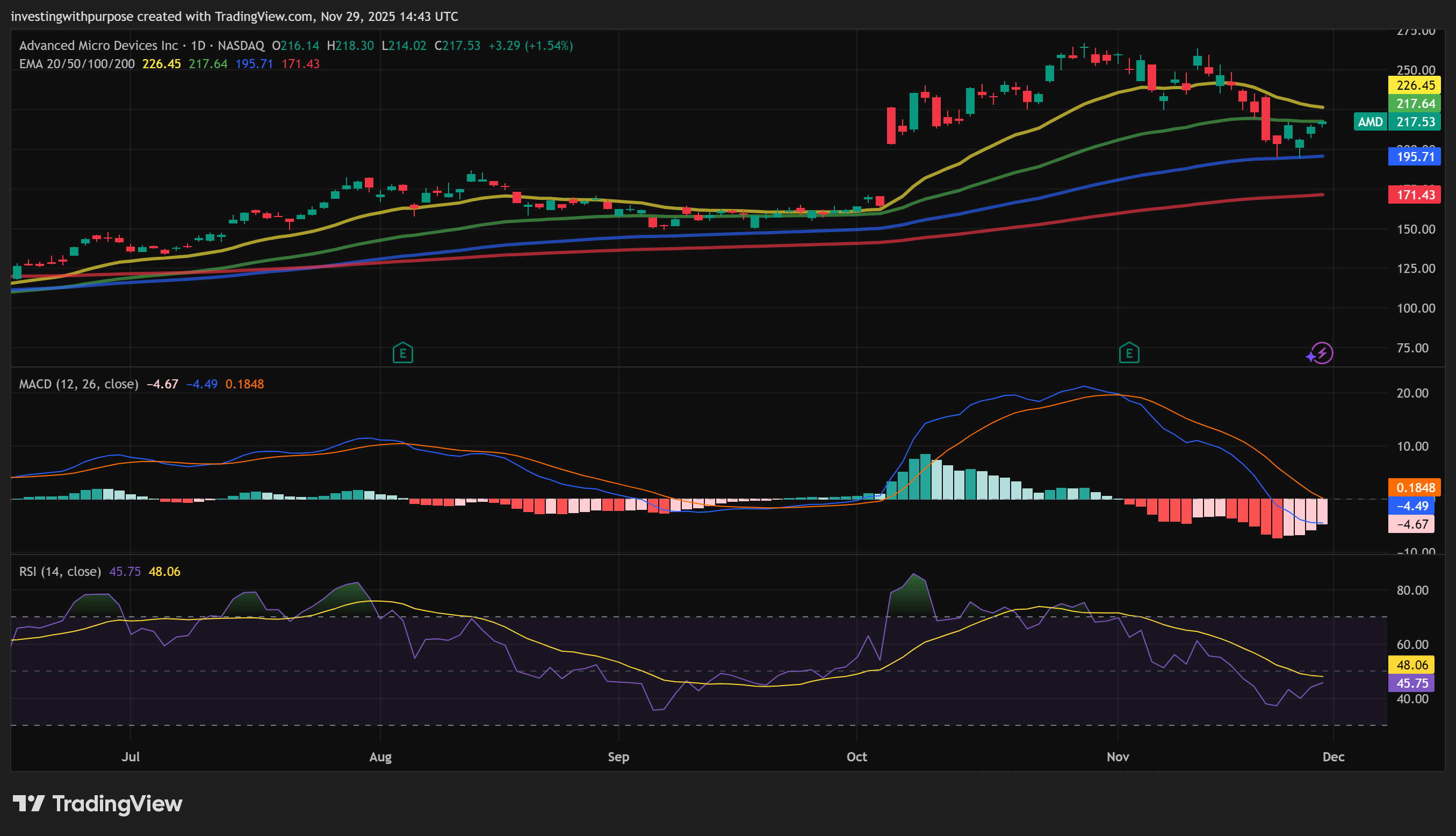
Task: Click the red 171.43 EMA price label
Action: tap(1415, 195)
